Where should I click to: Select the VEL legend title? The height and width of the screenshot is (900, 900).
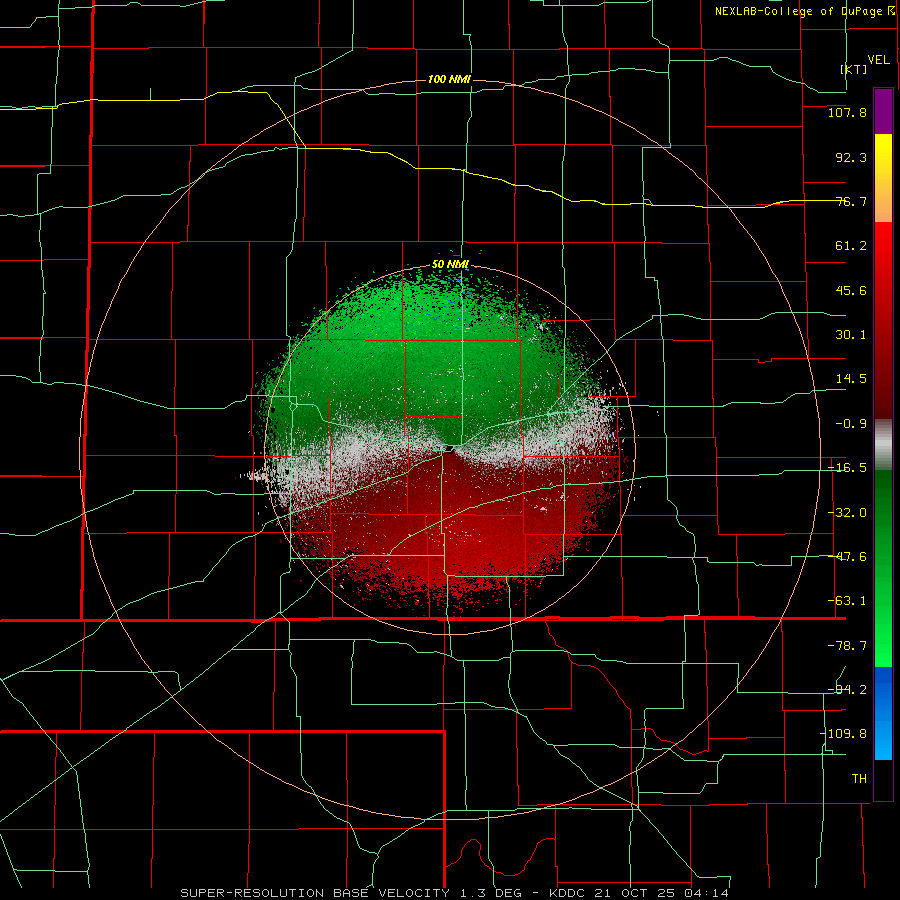878,60
